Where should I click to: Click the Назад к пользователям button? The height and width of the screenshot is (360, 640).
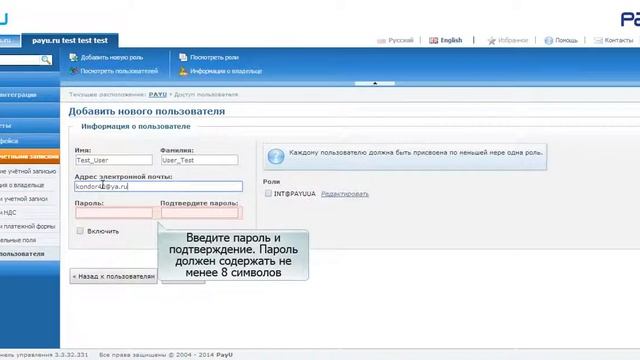113,276
